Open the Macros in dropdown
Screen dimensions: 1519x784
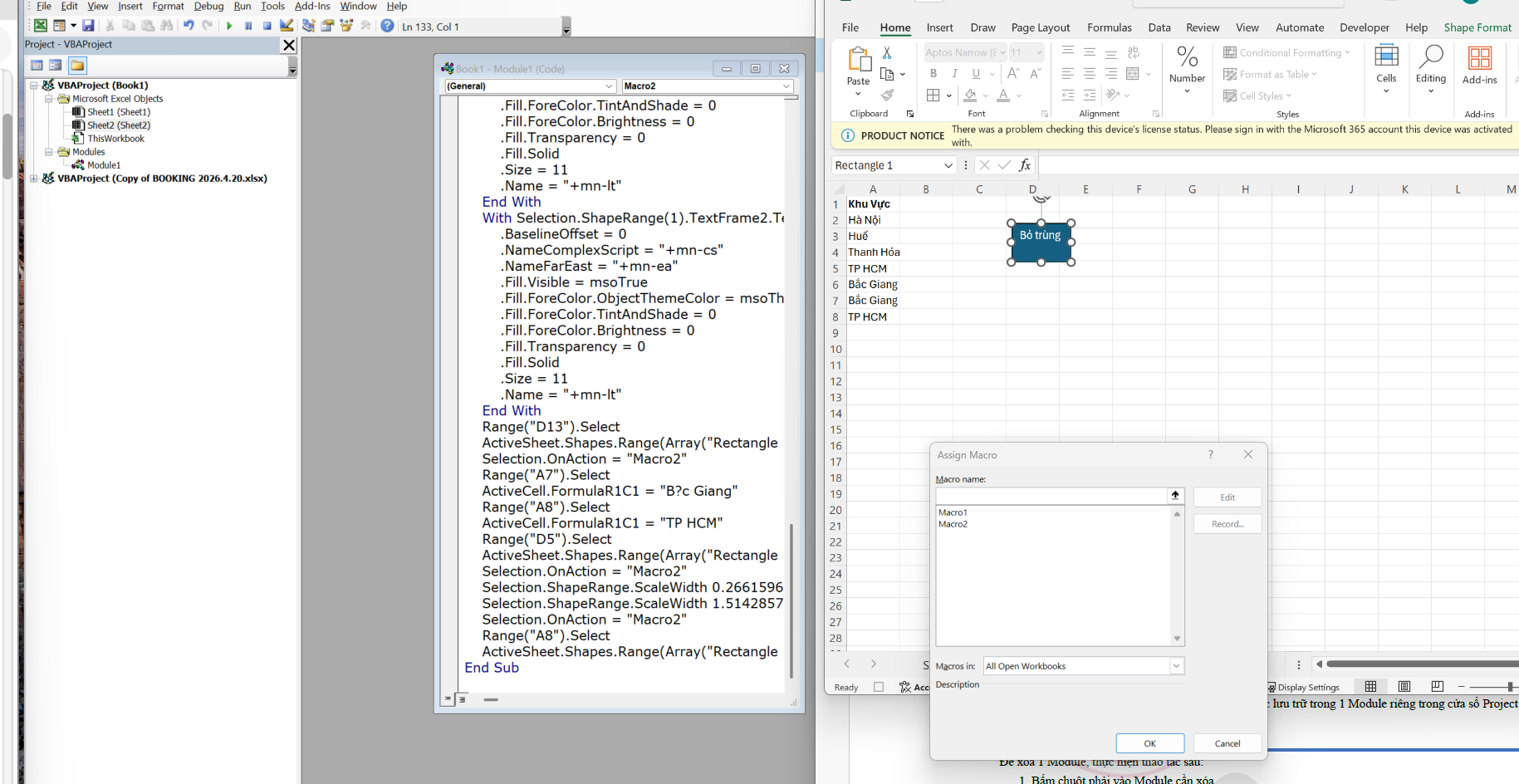point(1176,666)
